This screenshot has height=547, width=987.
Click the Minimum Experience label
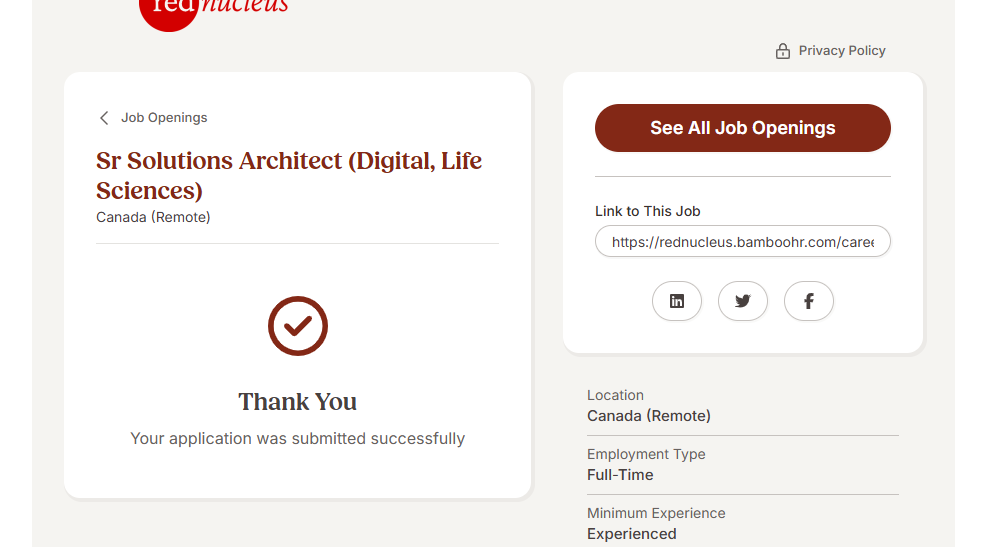(656, 513)
